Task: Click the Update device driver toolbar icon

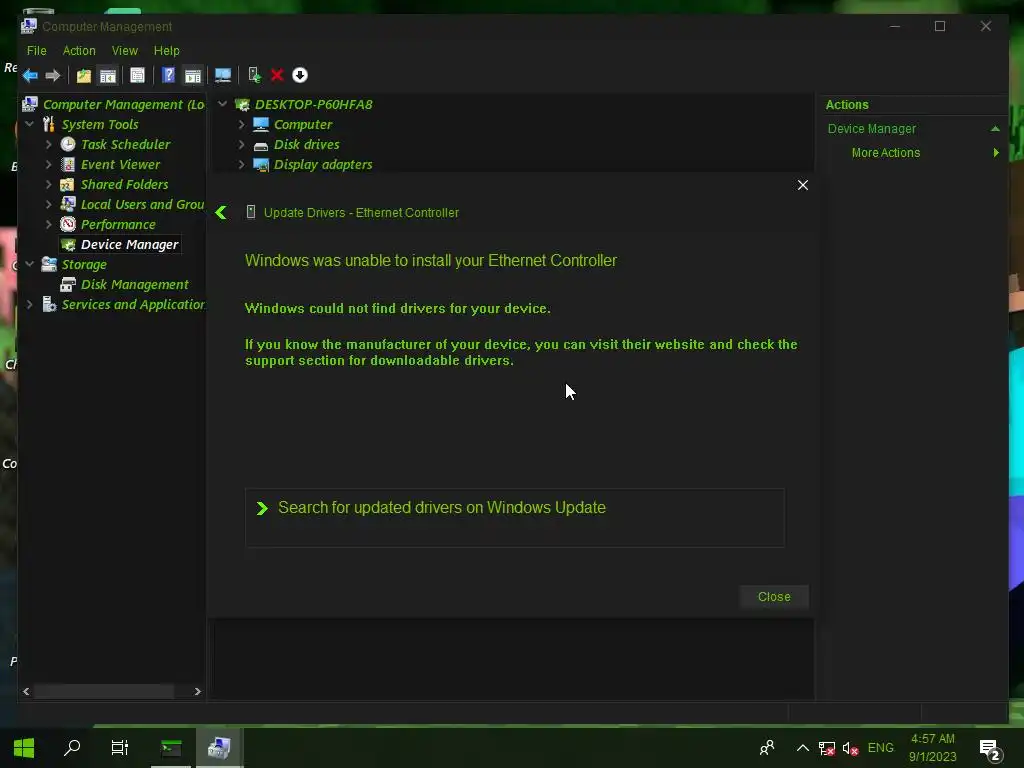Action: (255, 75)
